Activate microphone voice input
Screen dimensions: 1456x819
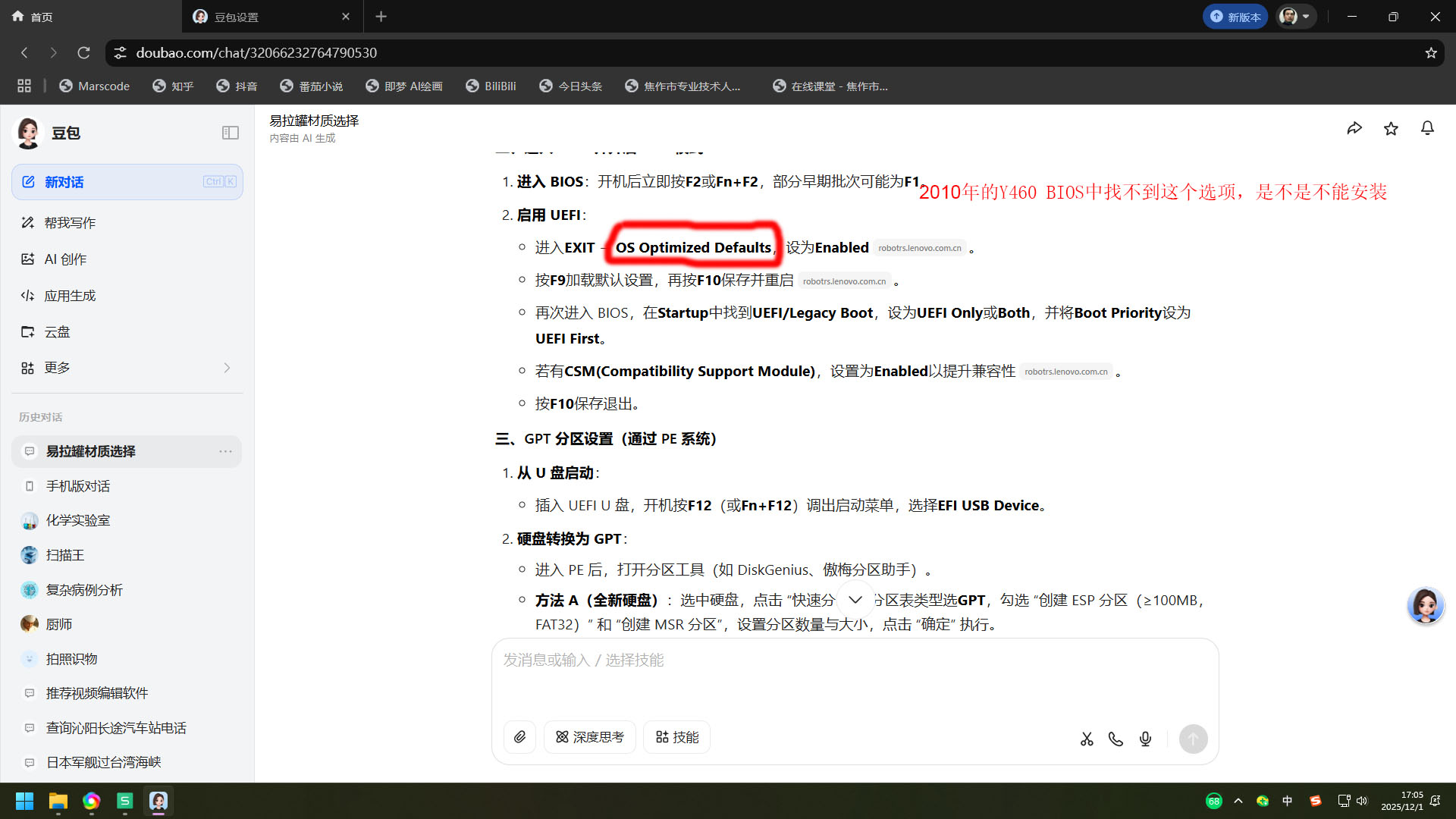[x=1145, y=739]
